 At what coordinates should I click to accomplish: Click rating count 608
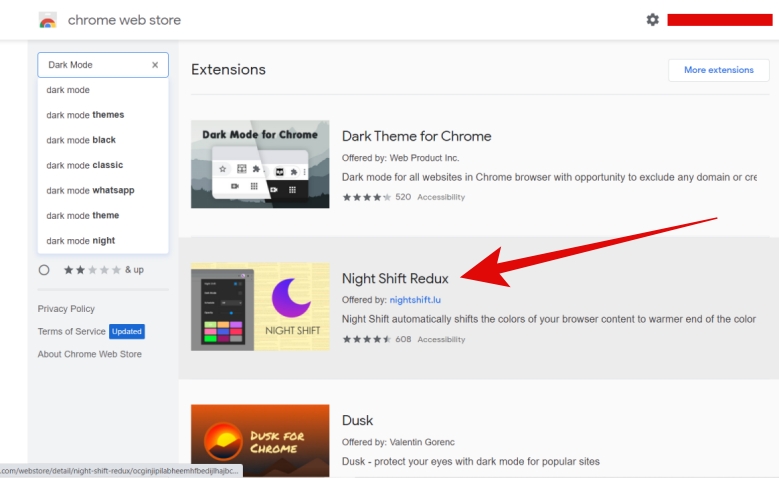pyautogui.click(x=403, y=339)
